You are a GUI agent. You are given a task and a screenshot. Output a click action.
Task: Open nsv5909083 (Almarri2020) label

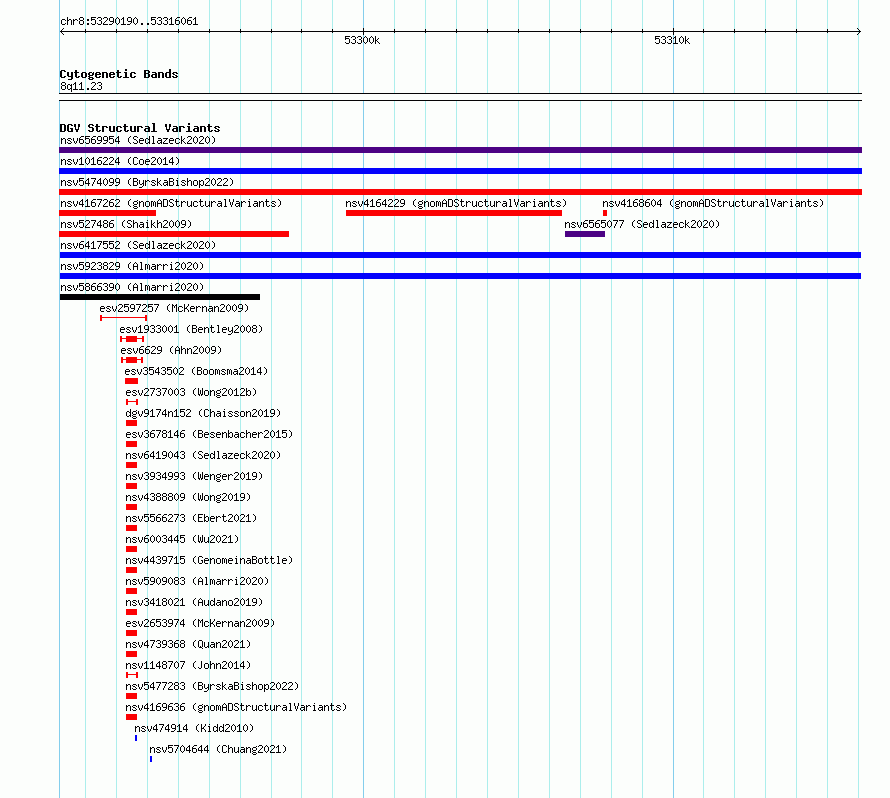click(198, 581)
